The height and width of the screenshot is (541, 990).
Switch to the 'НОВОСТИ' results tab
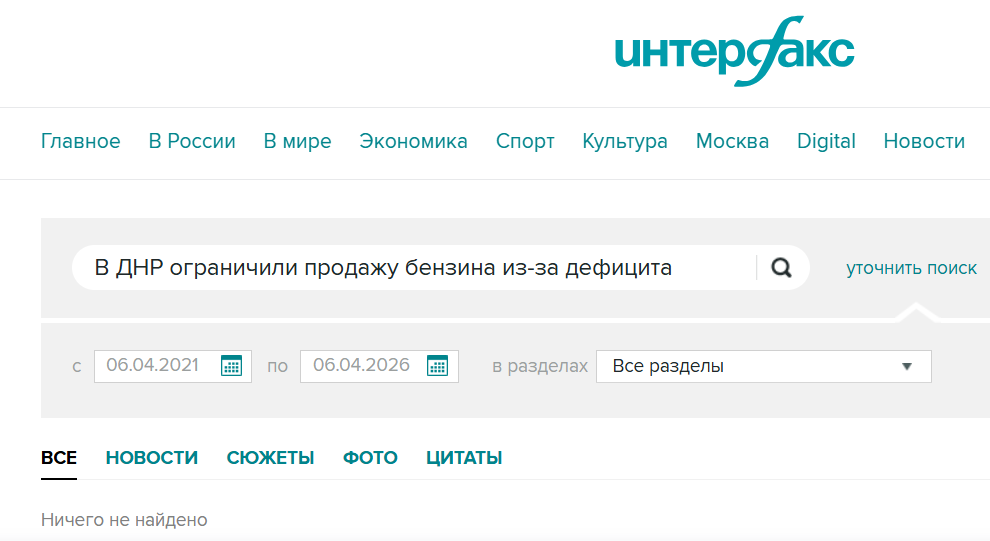coord(152,458)
